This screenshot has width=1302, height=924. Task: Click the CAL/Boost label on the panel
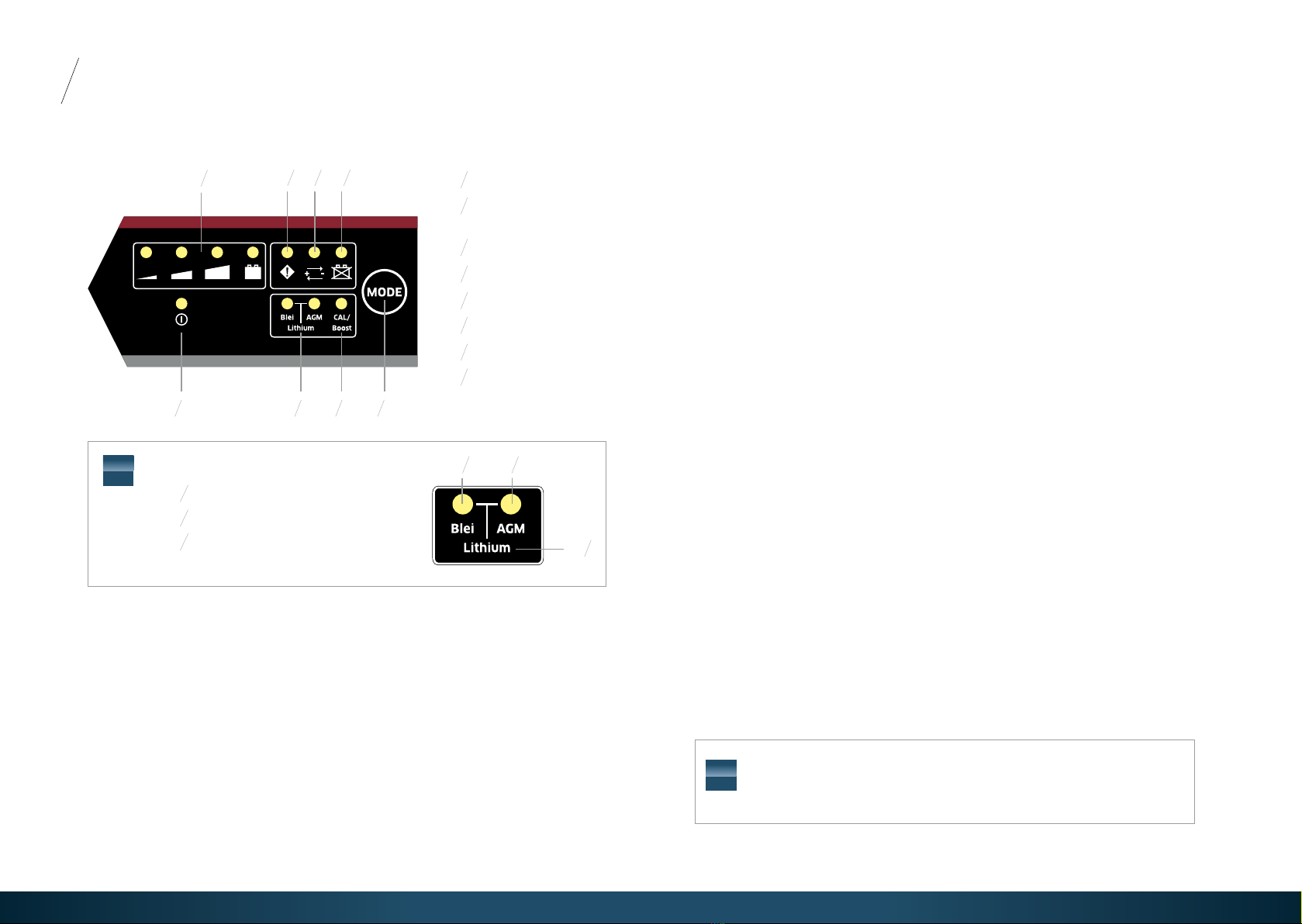click(342, 322)
